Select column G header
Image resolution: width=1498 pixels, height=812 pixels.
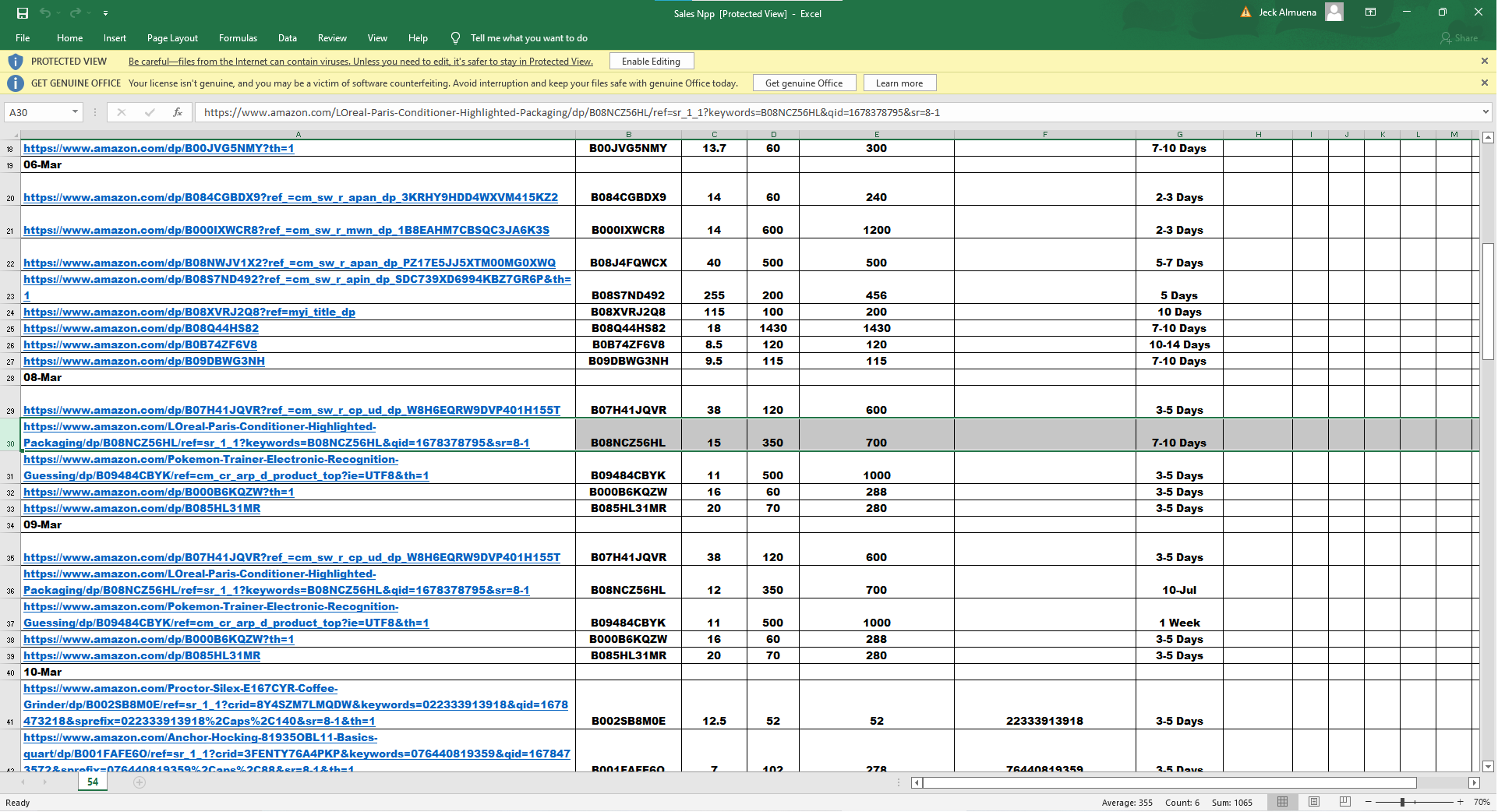click(1179, 135)
